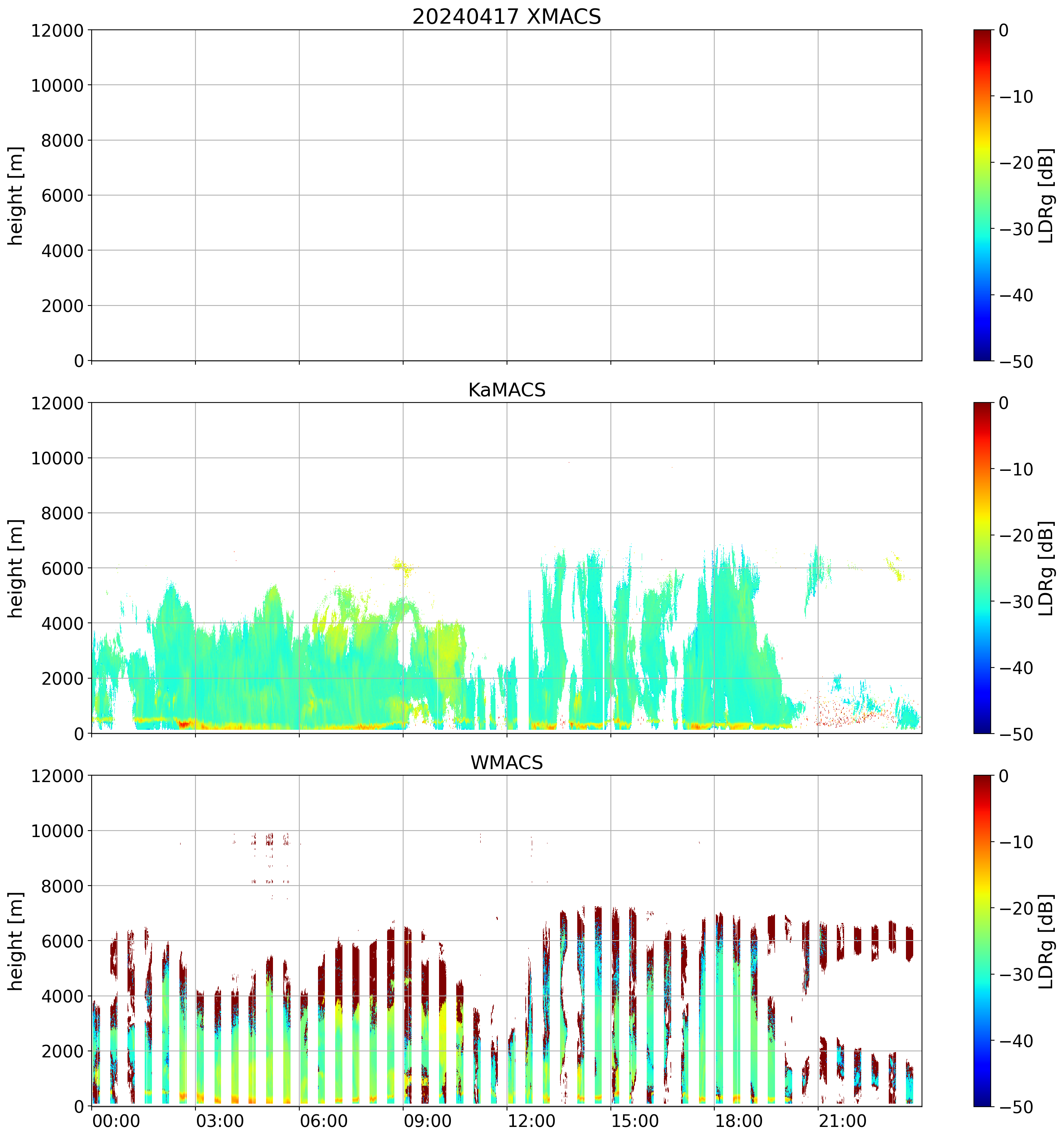This screenshot has width=1064, height=1138.
Task: Click the 18:00 time axis label
Action: click(739, 1121)
